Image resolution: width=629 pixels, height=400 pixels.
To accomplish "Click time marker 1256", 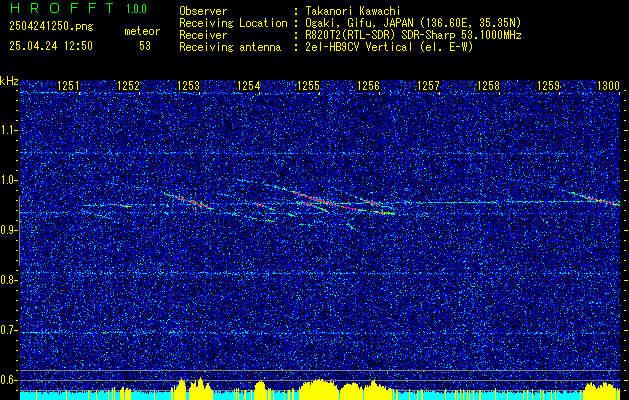I will click(x=369, y=85).
